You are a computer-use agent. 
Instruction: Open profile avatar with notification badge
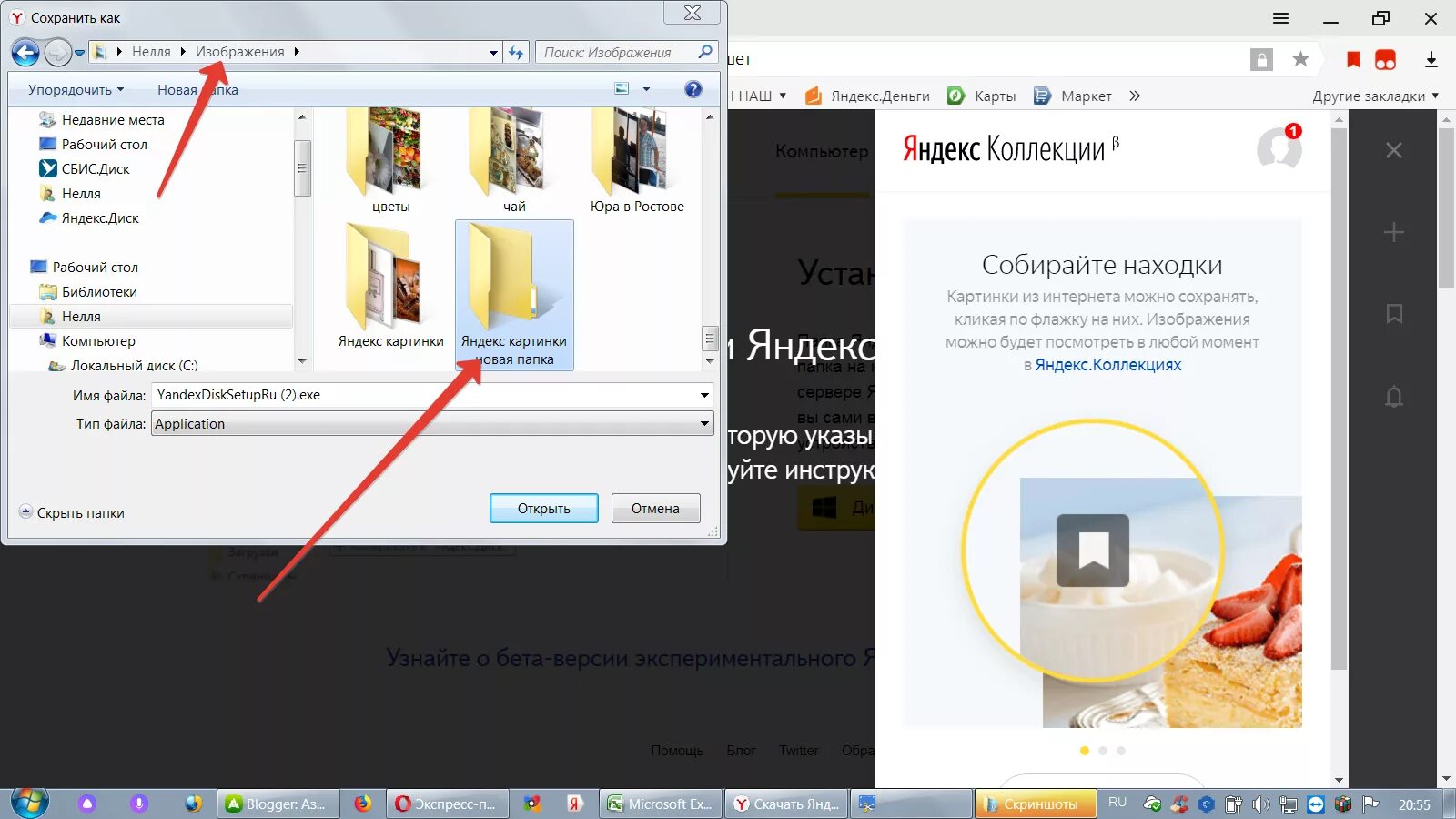coord(1279,147)
